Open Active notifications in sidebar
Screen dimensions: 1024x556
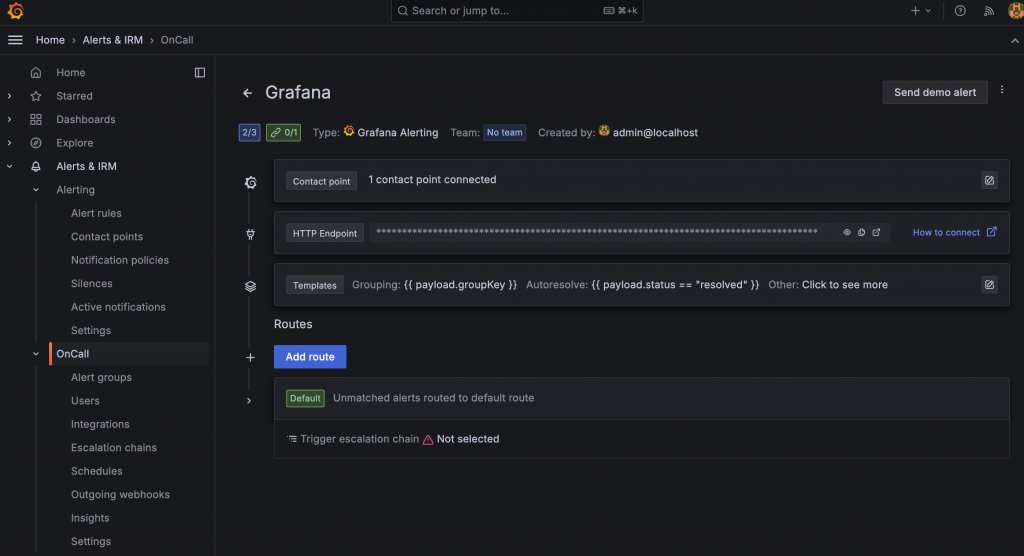coord(118,307)
